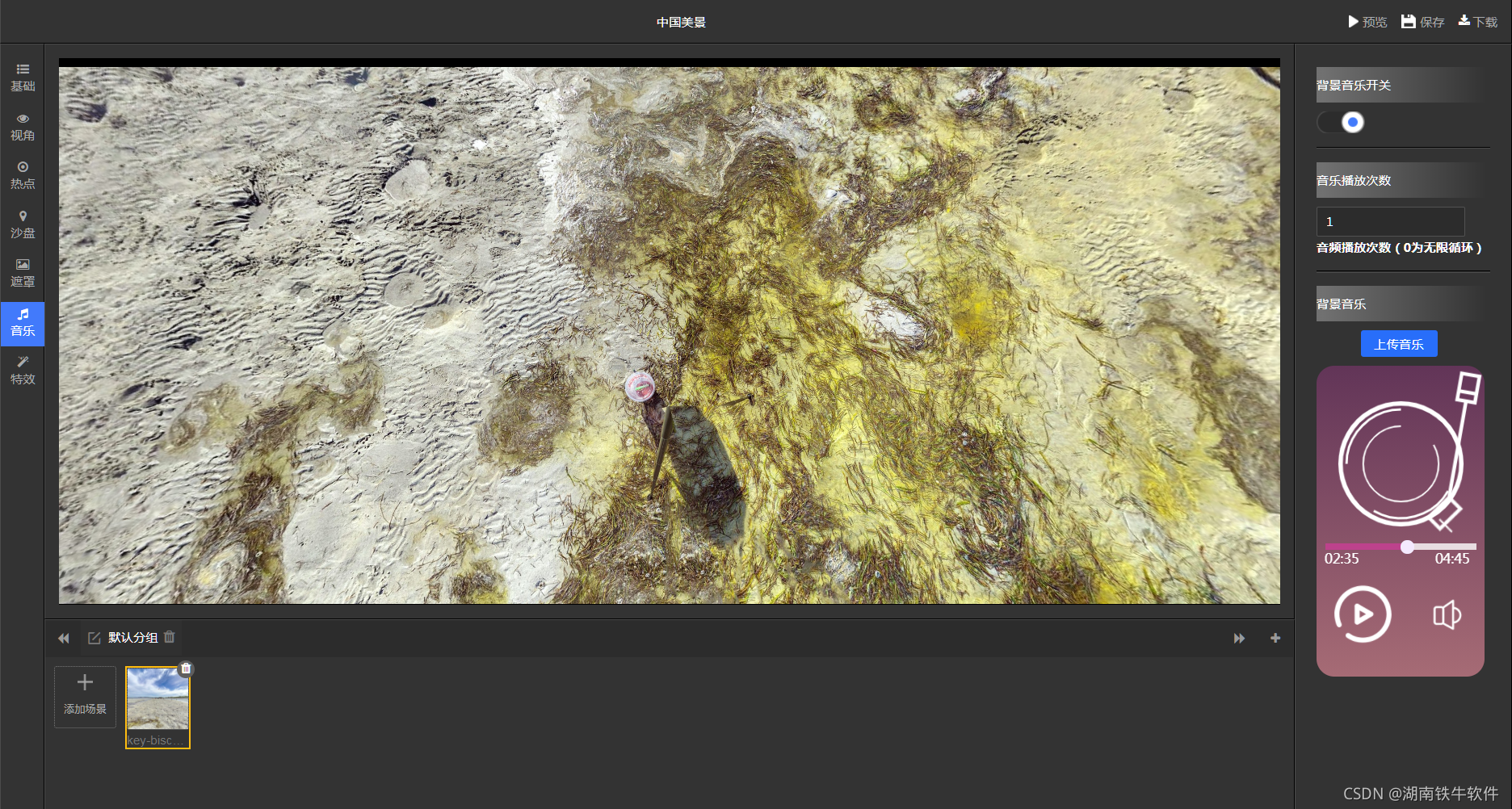Open the 遮罩 mask tab

pos(23,274)
